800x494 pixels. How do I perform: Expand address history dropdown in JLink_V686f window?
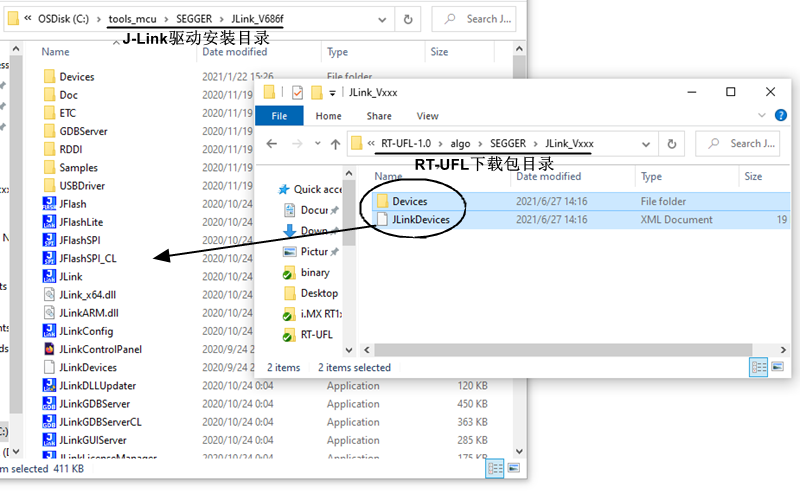pyautogui.click(x=382, y=20)
